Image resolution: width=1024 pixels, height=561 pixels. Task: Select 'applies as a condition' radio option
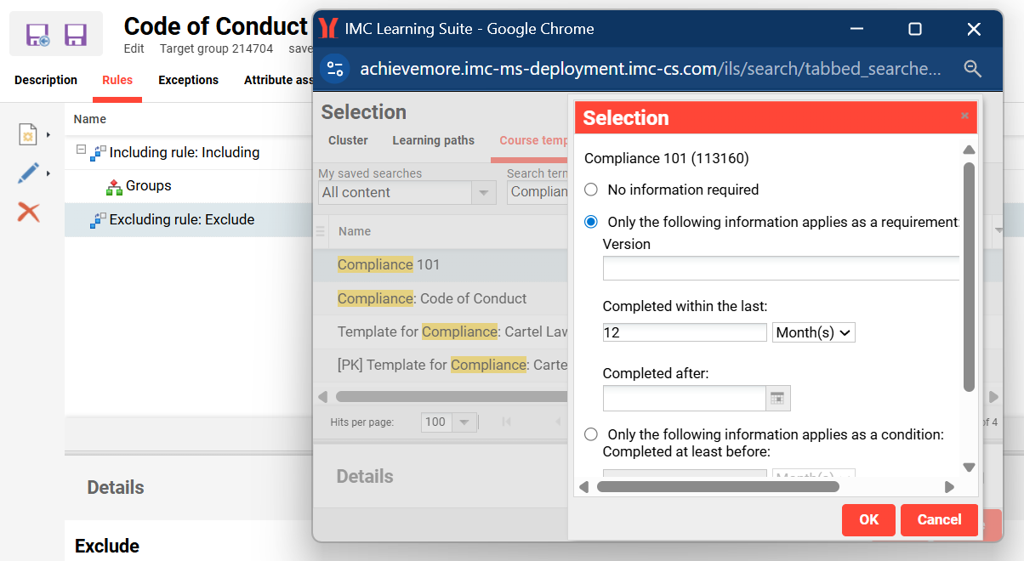(x=591, y=434)
